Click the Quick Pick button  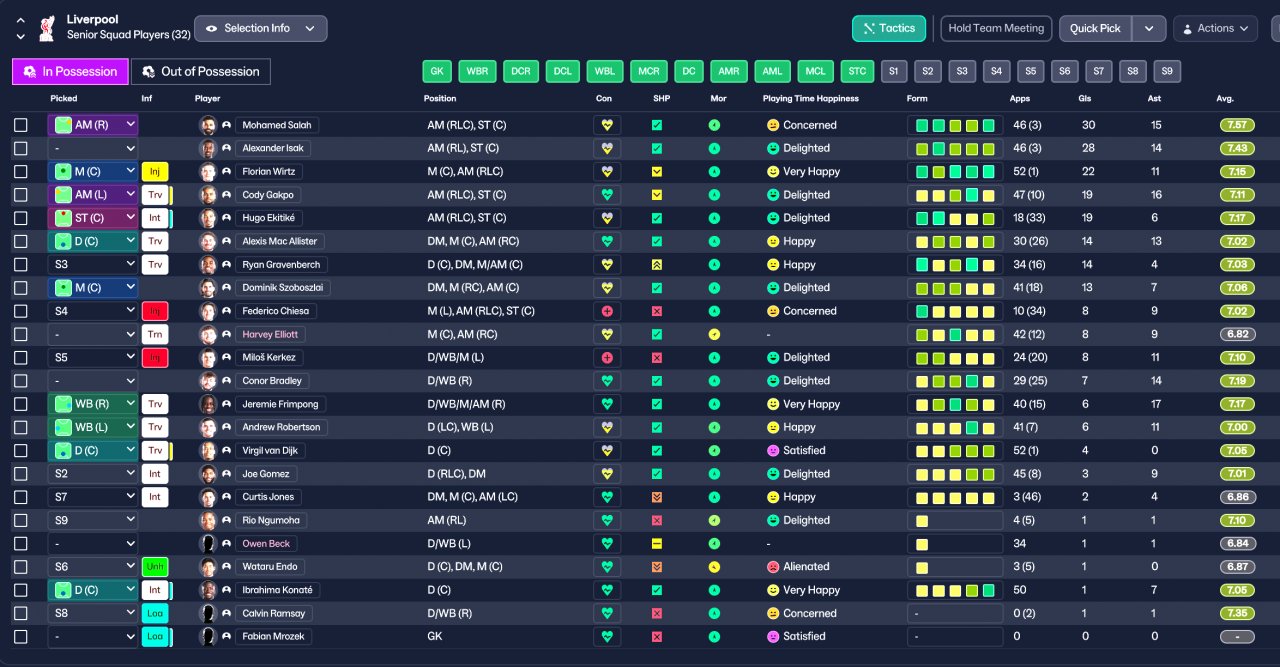1095,28
